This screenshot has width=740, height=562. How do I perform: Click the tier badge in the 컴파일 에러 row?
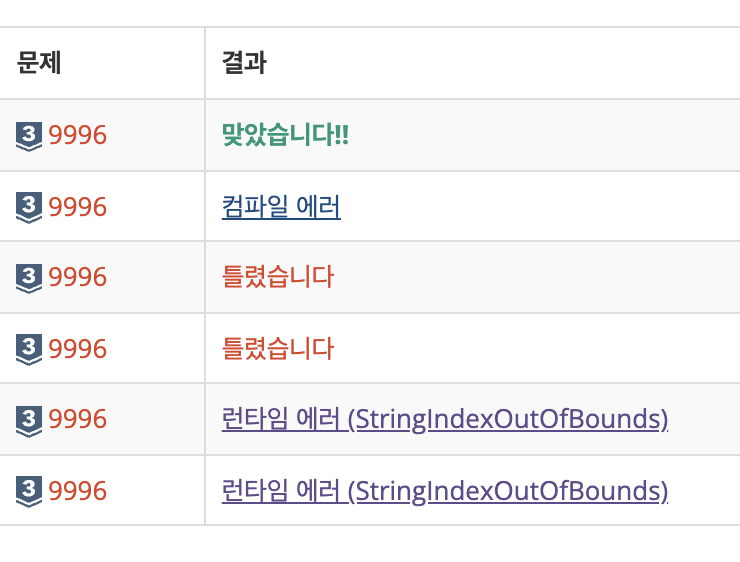29,207
